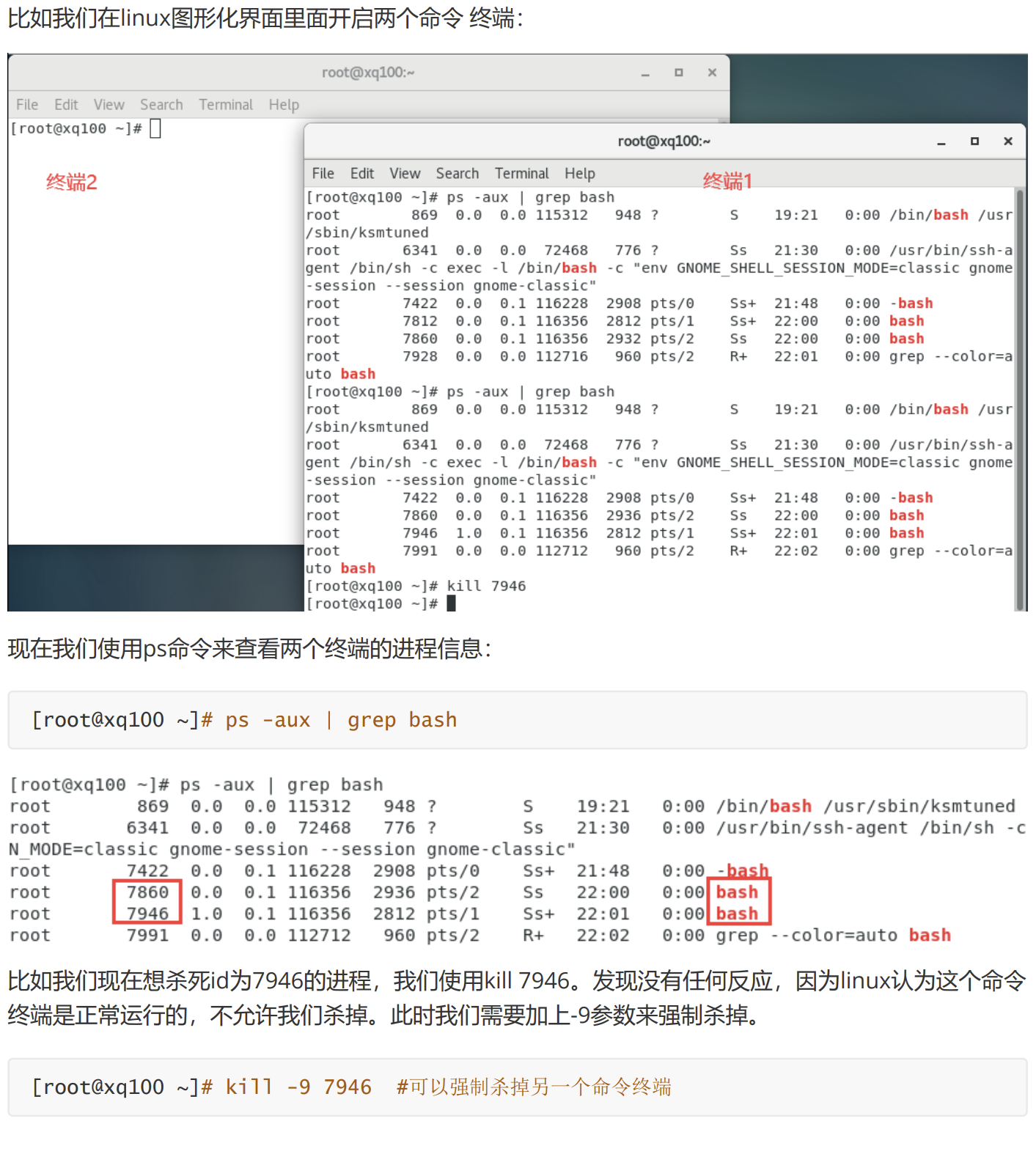This screenshot has width=1036, height=1157.
Task: Minimize the front terminal window
Action: 941,142
